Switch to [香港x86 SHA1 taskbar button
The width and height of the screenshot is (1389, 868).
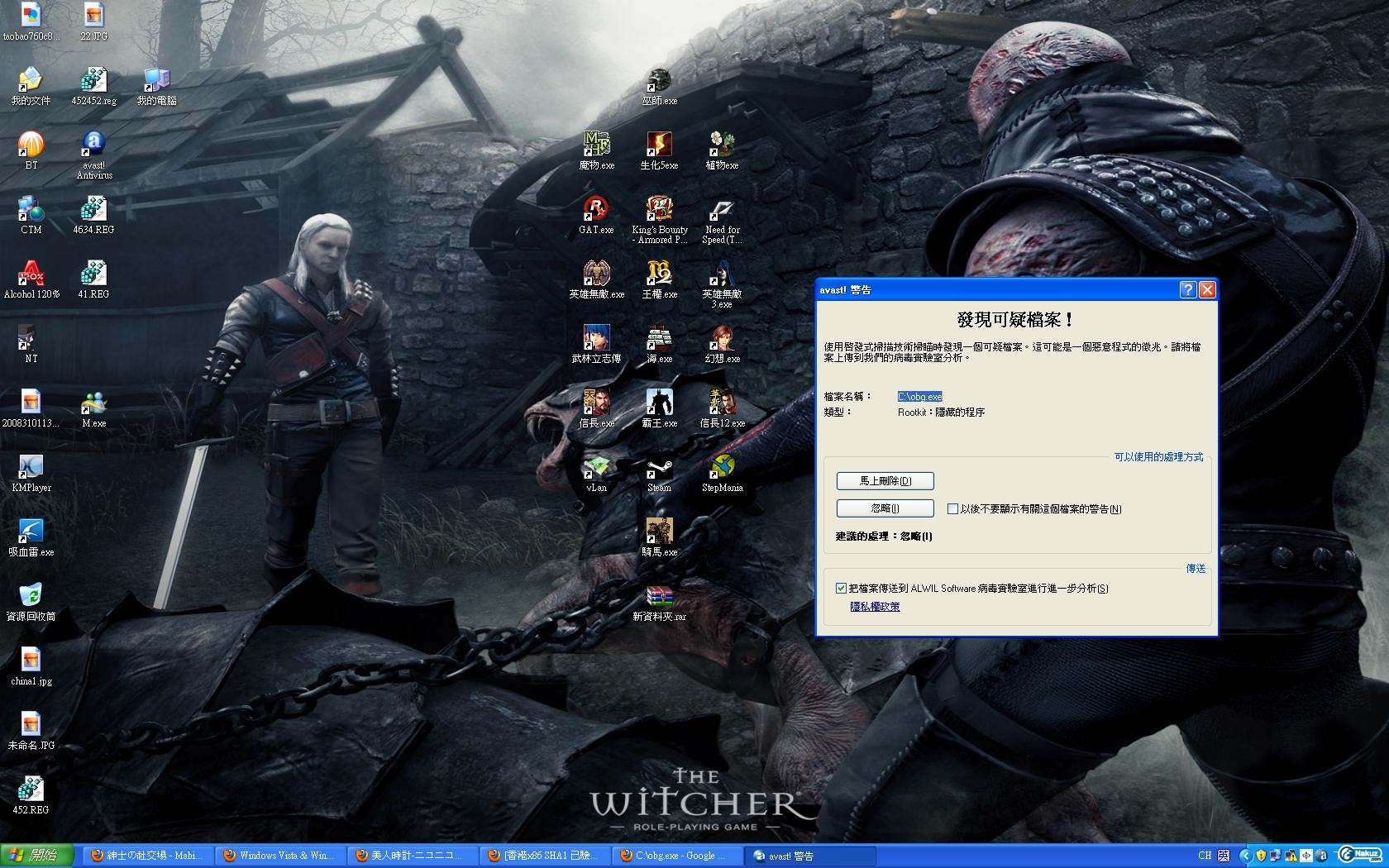click(546, 856)
